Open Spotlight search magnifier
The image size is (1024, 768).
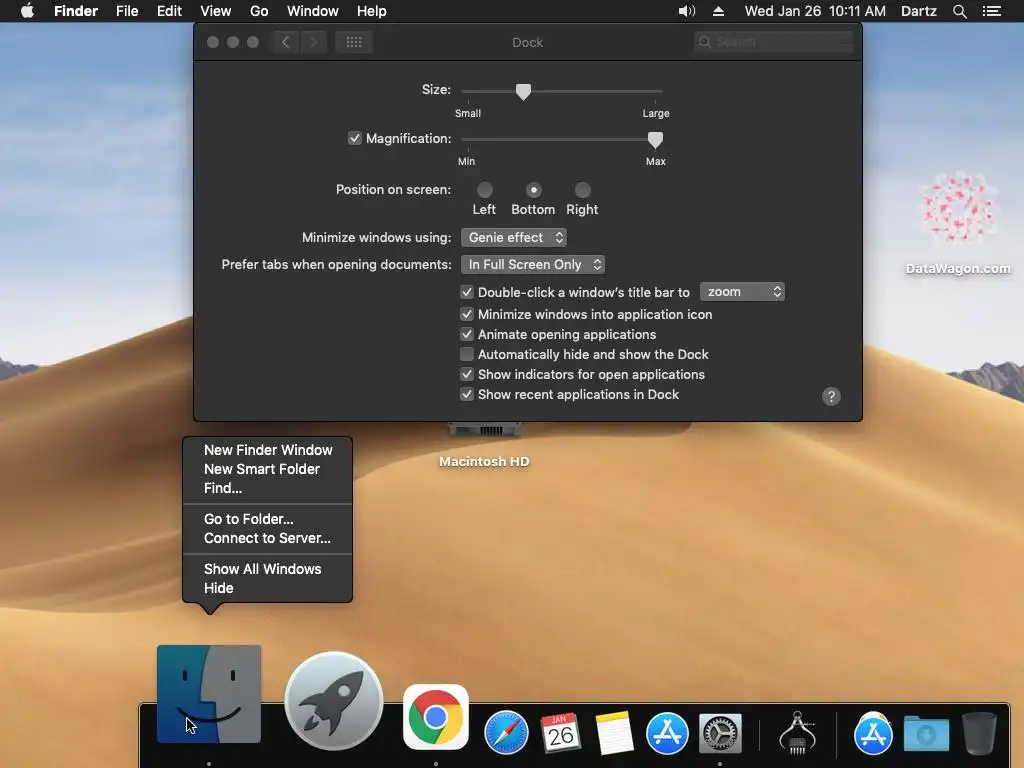pyautogui.click(x=959, y=11)
